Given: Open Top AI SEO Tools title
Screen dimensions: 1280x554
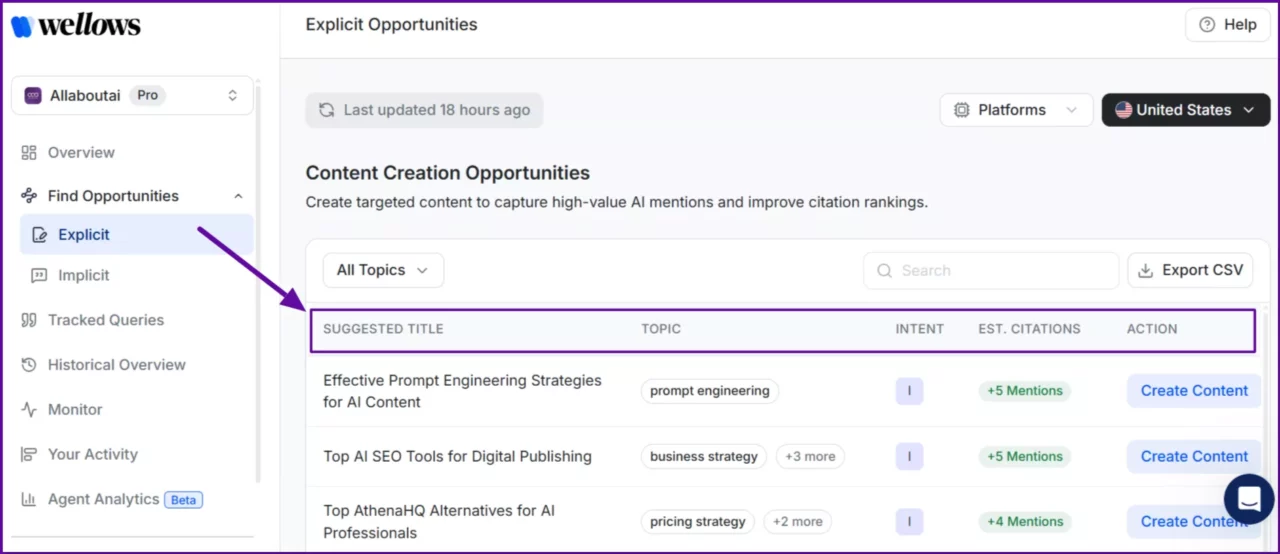Looking at the screenshot, I should coord(457,457).
